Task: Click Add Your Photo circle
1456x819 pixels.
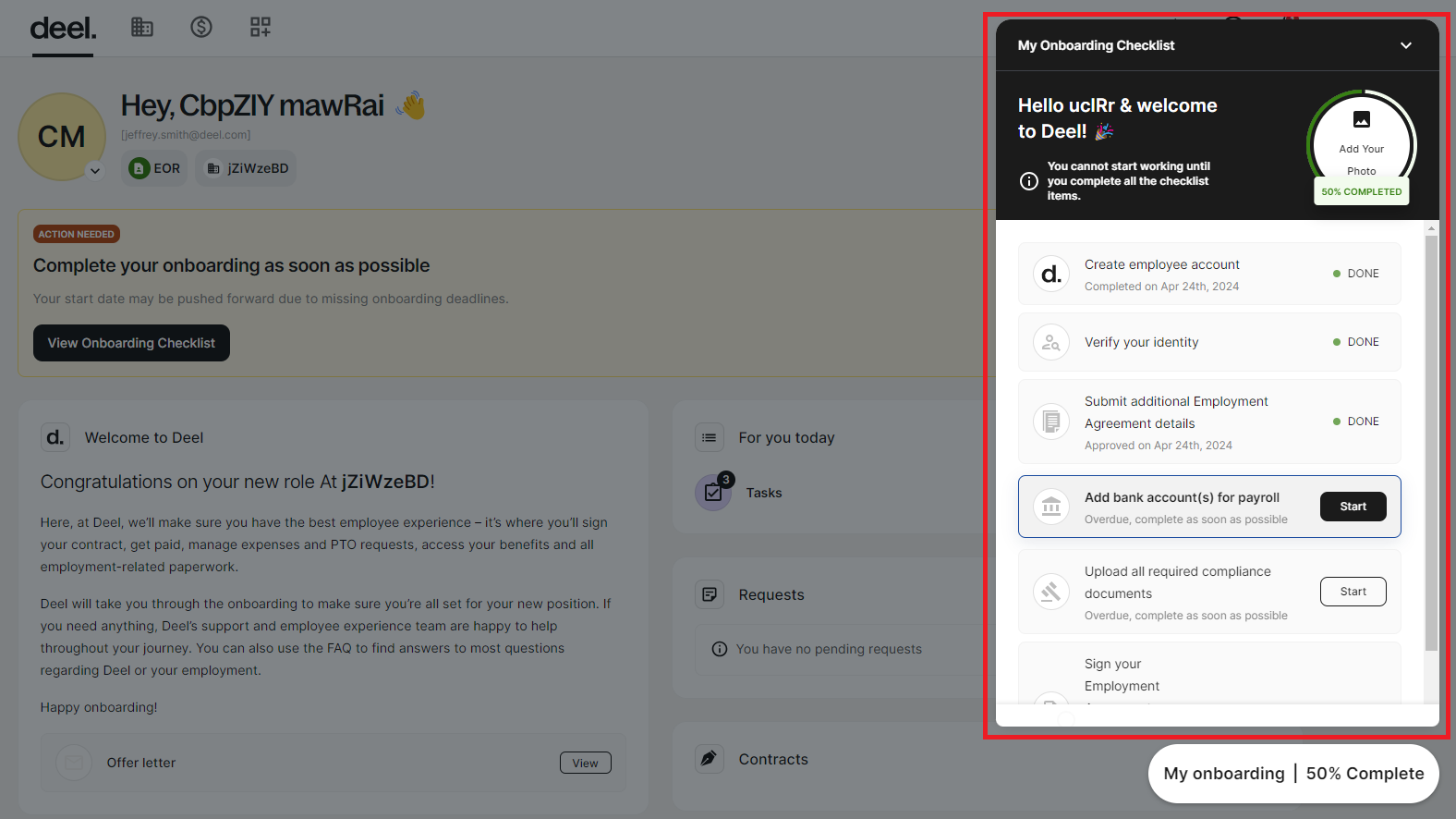Action: point(1362,144)
